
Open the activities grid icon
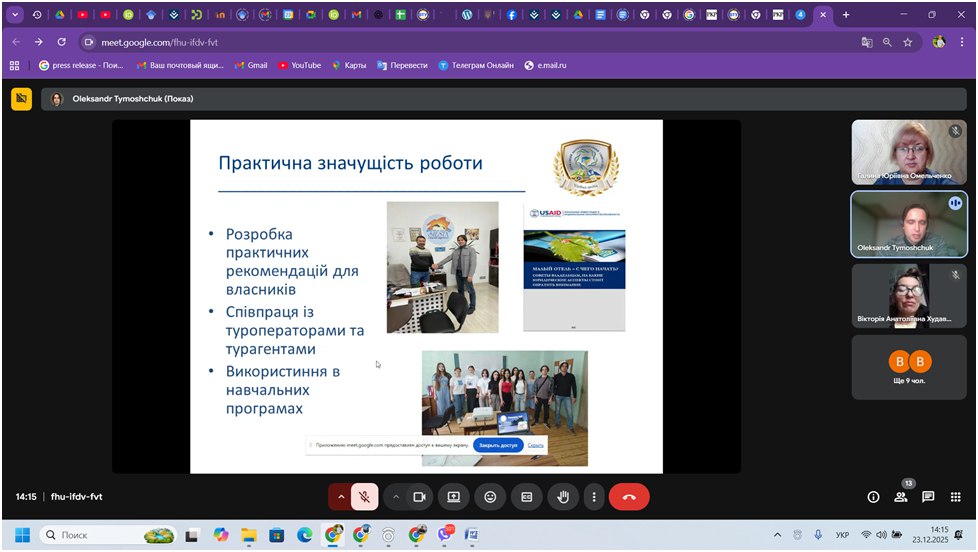[956, 497]
